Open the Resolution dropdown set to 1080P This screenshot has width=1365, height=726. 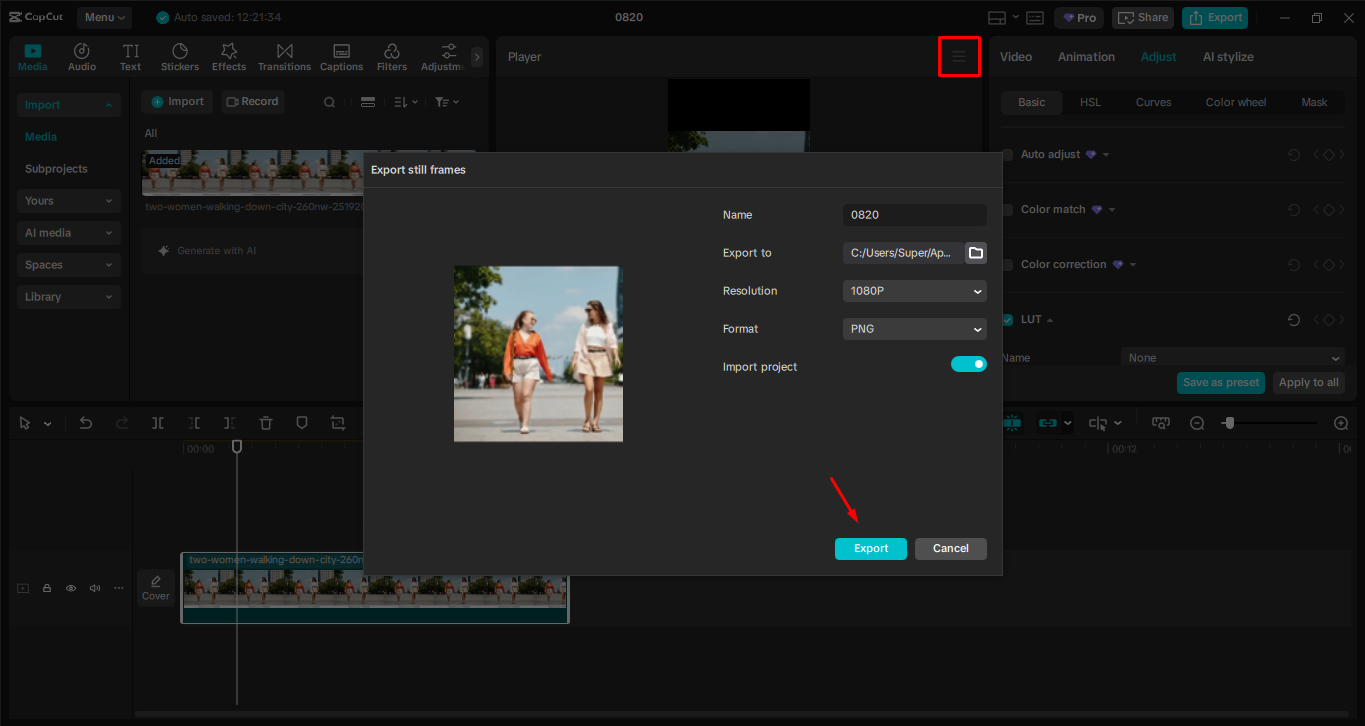(x=913, y=291)
